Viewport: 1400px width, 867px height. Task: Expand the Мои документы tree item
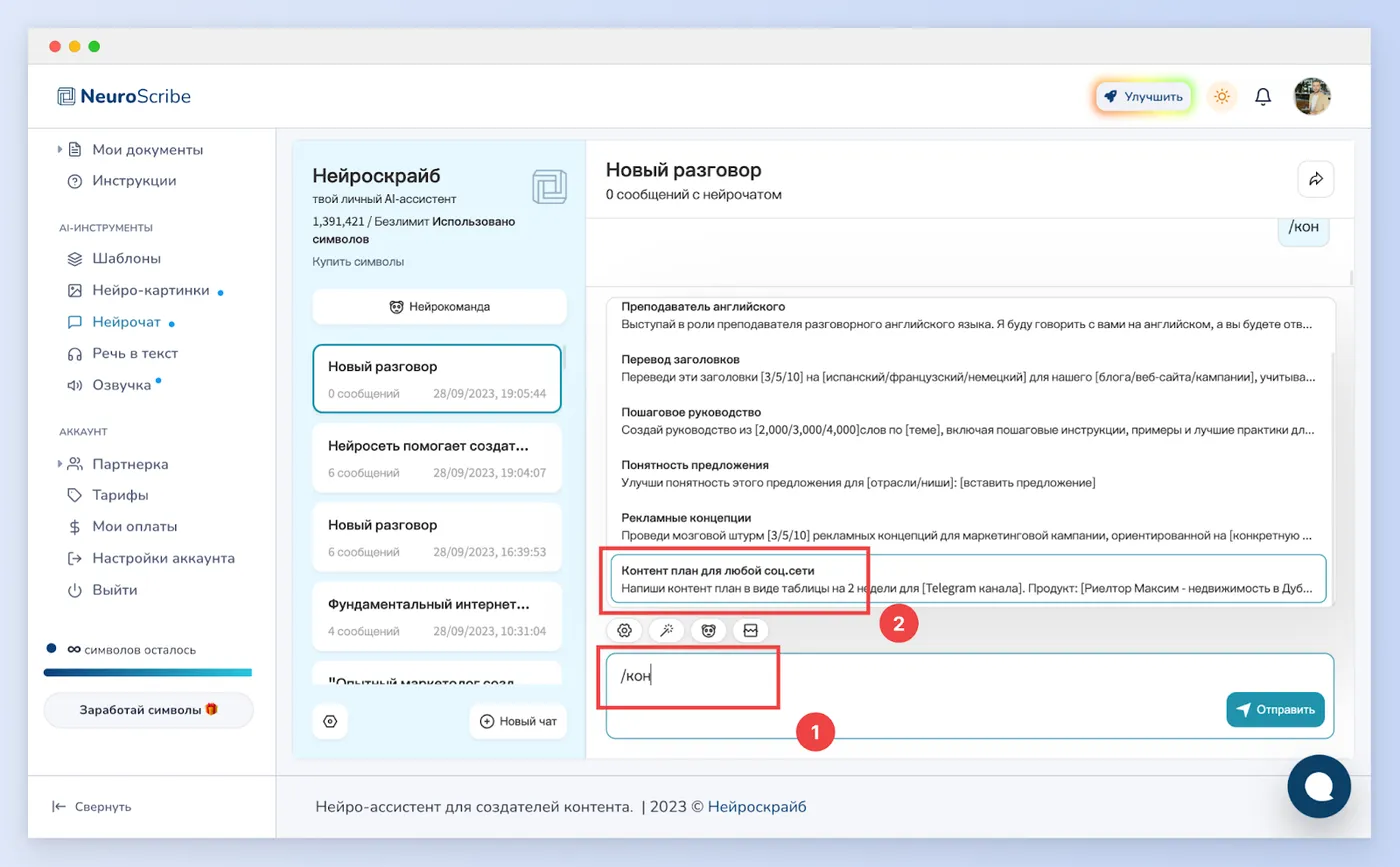click(x=60, y=149)
